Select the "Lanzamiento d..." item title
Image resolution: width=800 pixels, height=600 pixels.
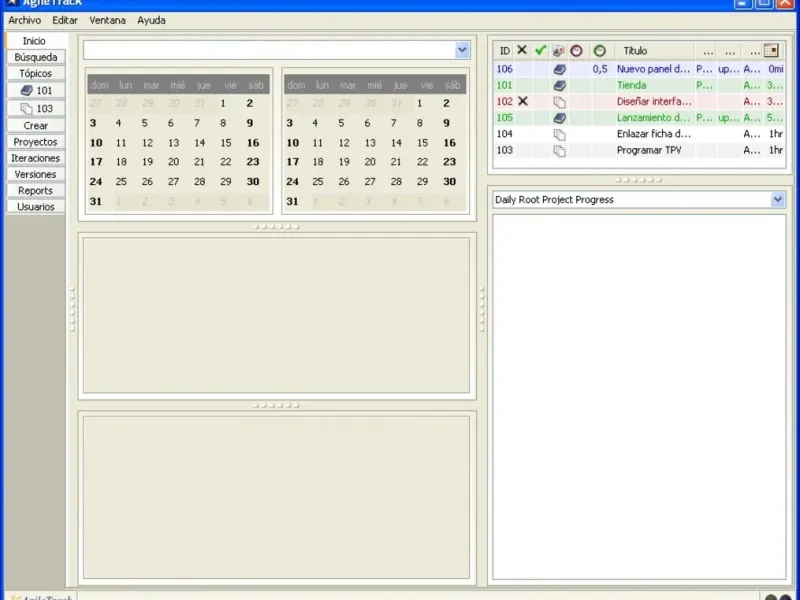(x=653, y=118)
